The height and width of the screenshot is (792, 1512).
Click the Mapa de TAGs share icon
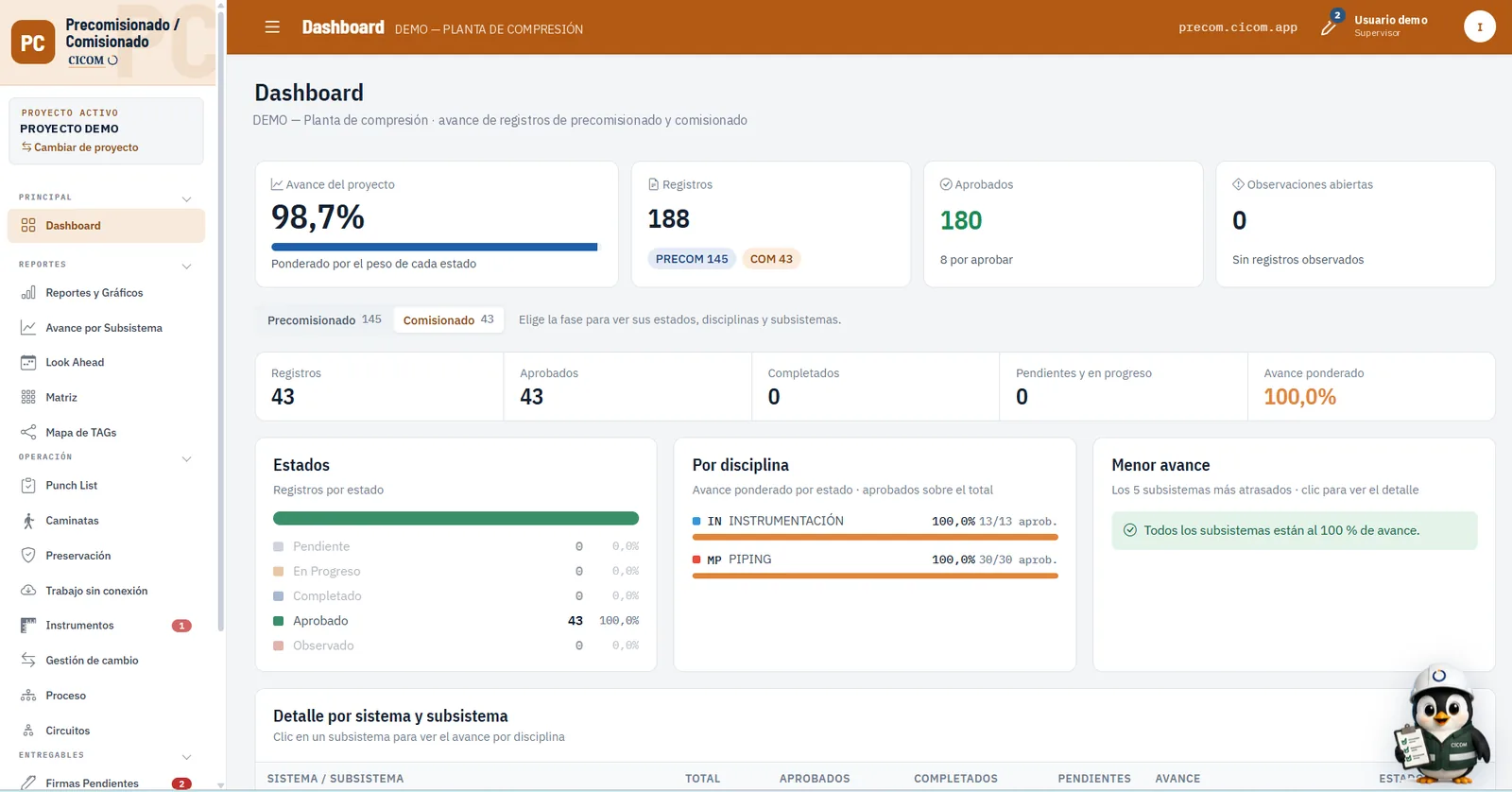coord(28,433)
